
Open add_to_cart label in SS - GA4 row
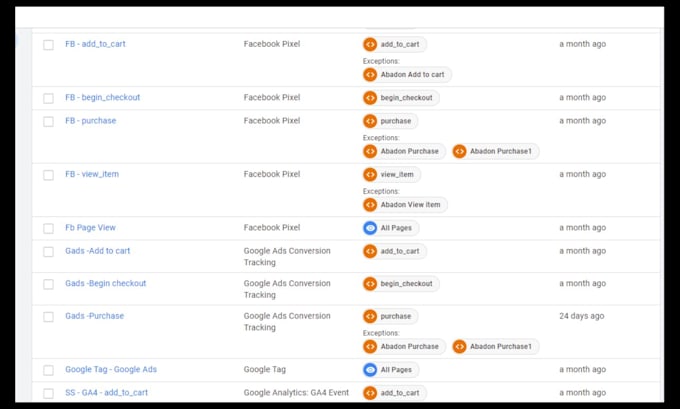(x=400, y=393)
